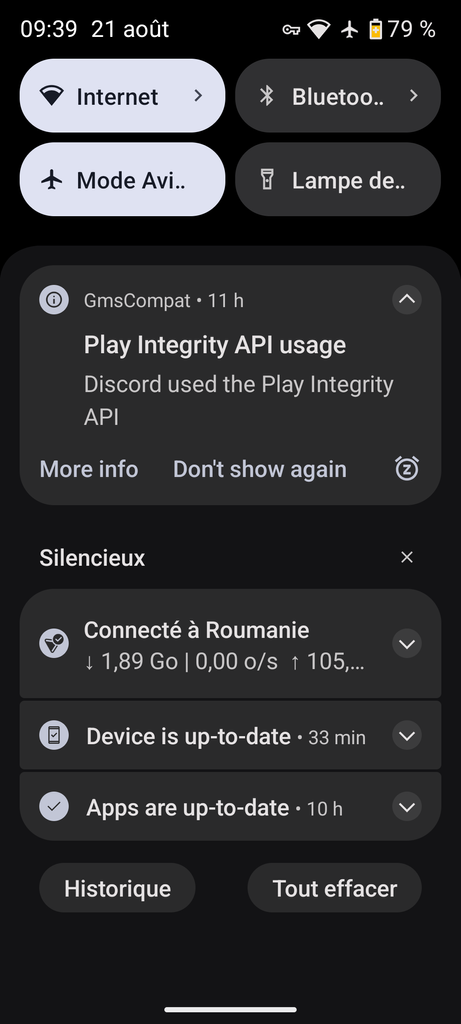Tap the VPN key icon in status bar
The height and width of the screenshot is (1024, 461).
coord(291,29)
